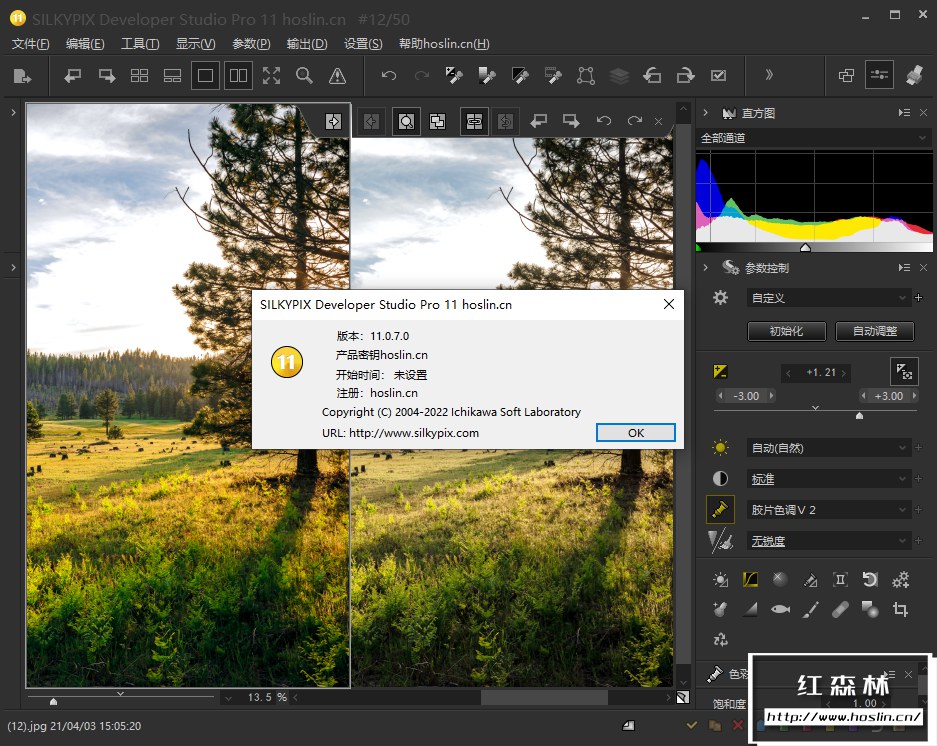Open the 无锐度 sharpness dropdown
Screen dimensions: 937x746
click(828, 541)
